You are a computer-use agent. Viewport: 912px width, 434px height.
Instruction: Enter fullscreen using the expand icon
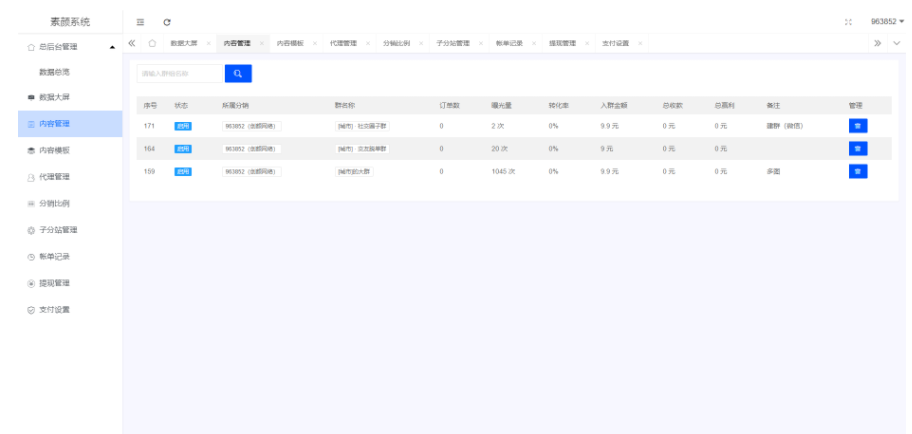pyautogui.click(x=849, y=21)
